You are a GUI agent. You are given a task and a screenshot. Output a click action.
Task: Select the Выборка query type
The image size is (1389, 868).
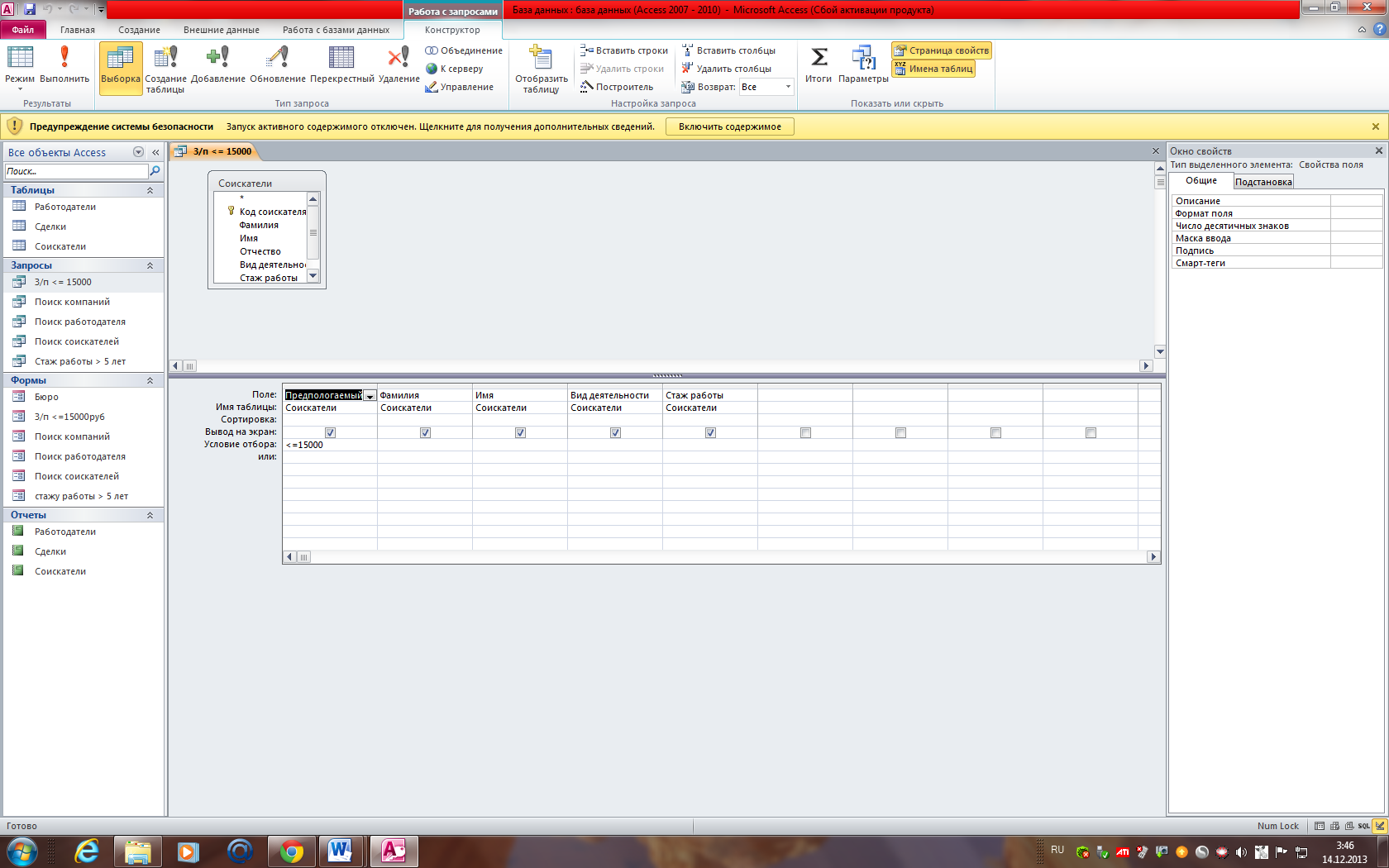[121, 67]
